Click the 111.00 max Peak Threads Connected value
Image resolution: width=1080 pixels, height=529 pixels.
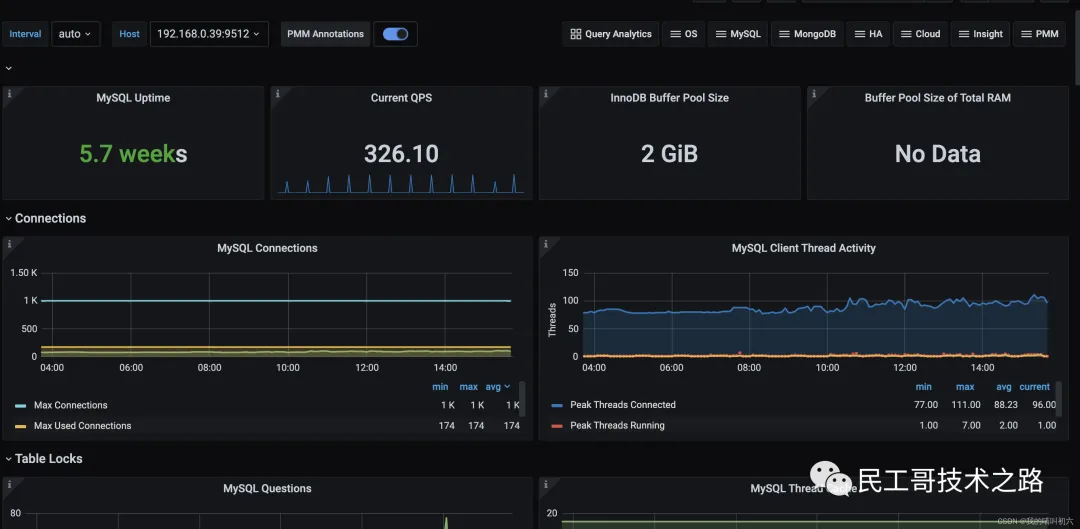point(967,405)
